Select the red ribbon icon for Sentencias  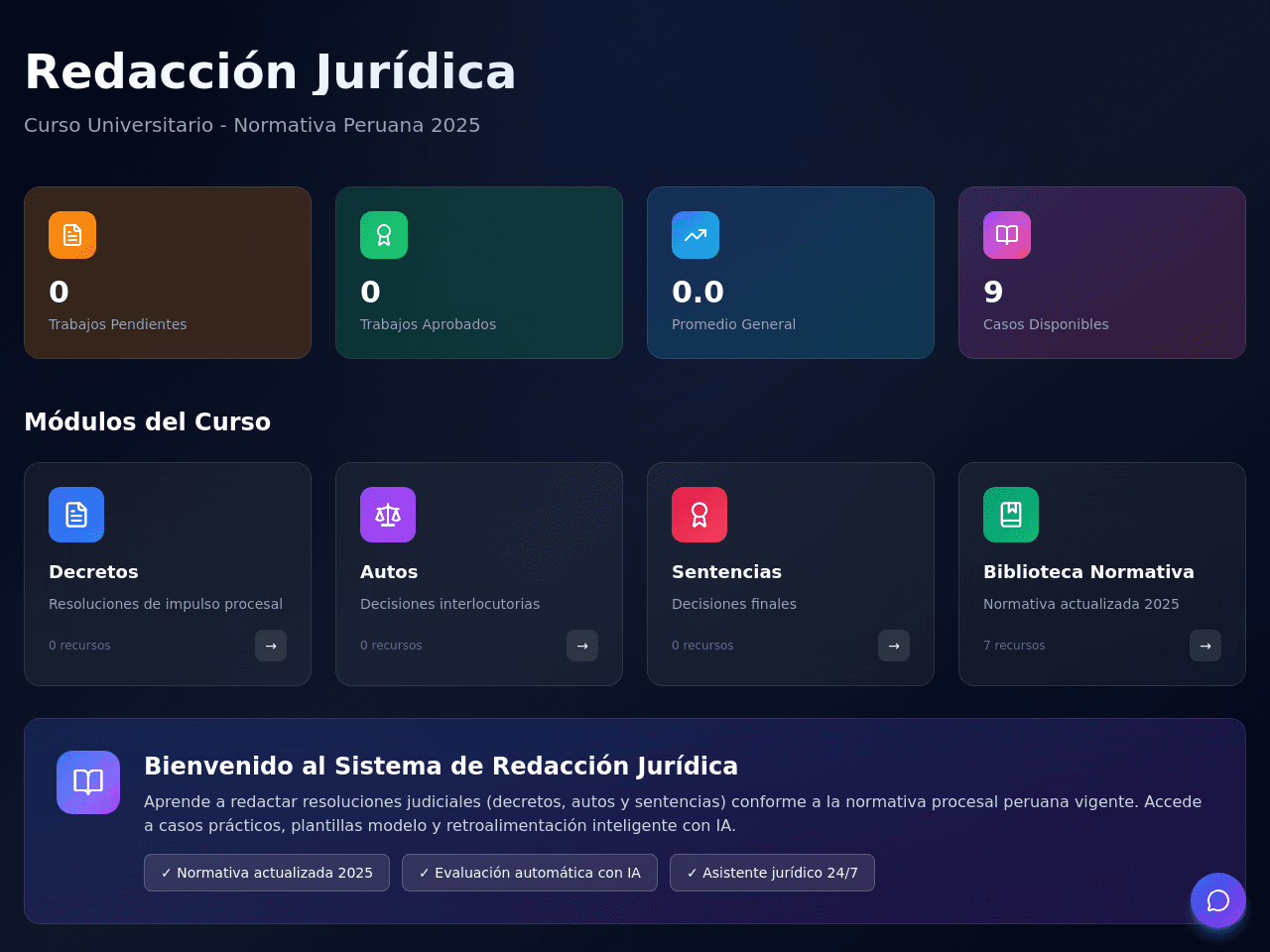click(699, 515)
